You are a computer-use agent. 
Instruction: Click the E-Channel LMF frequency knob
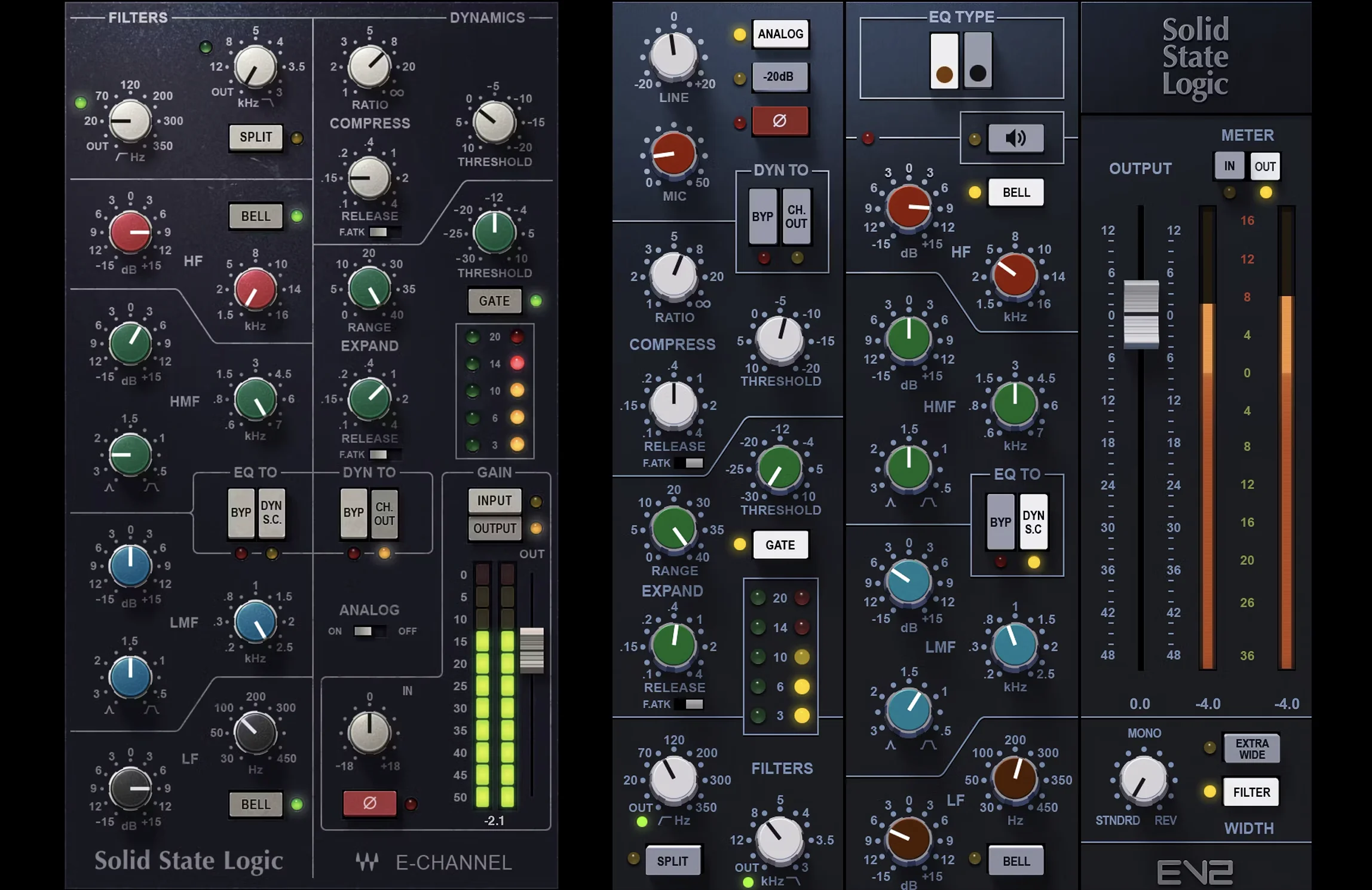[256, 622]
